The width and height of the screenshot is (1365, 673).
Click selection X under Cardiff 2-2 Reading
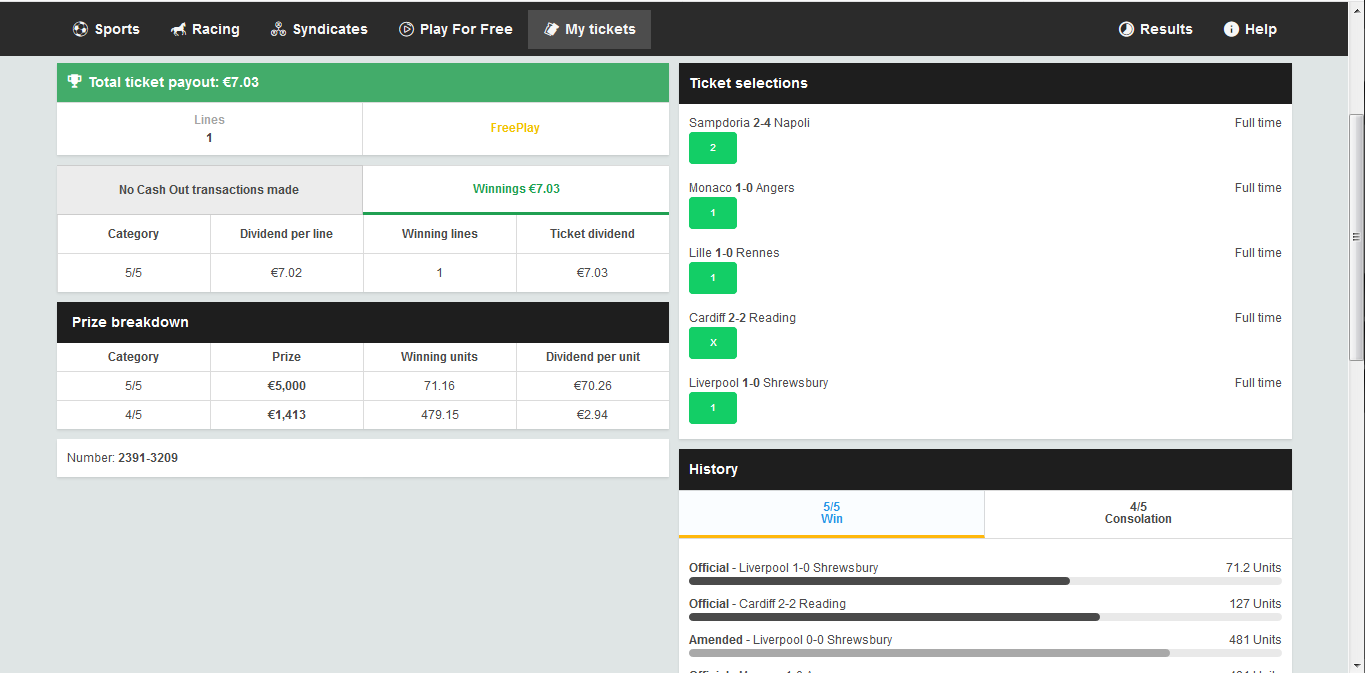click(x=713, y=343)
